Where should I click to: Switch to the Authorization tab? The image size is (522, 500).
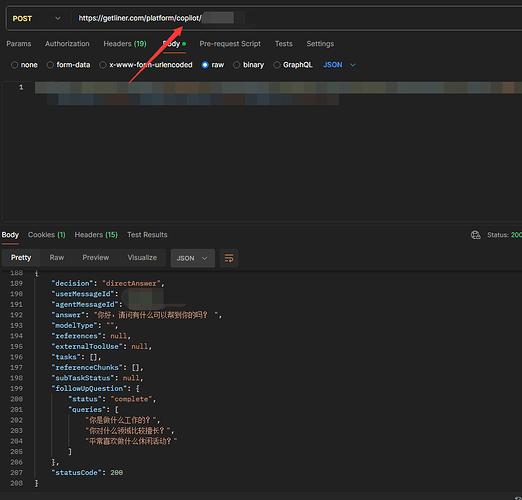pos(67,44)
